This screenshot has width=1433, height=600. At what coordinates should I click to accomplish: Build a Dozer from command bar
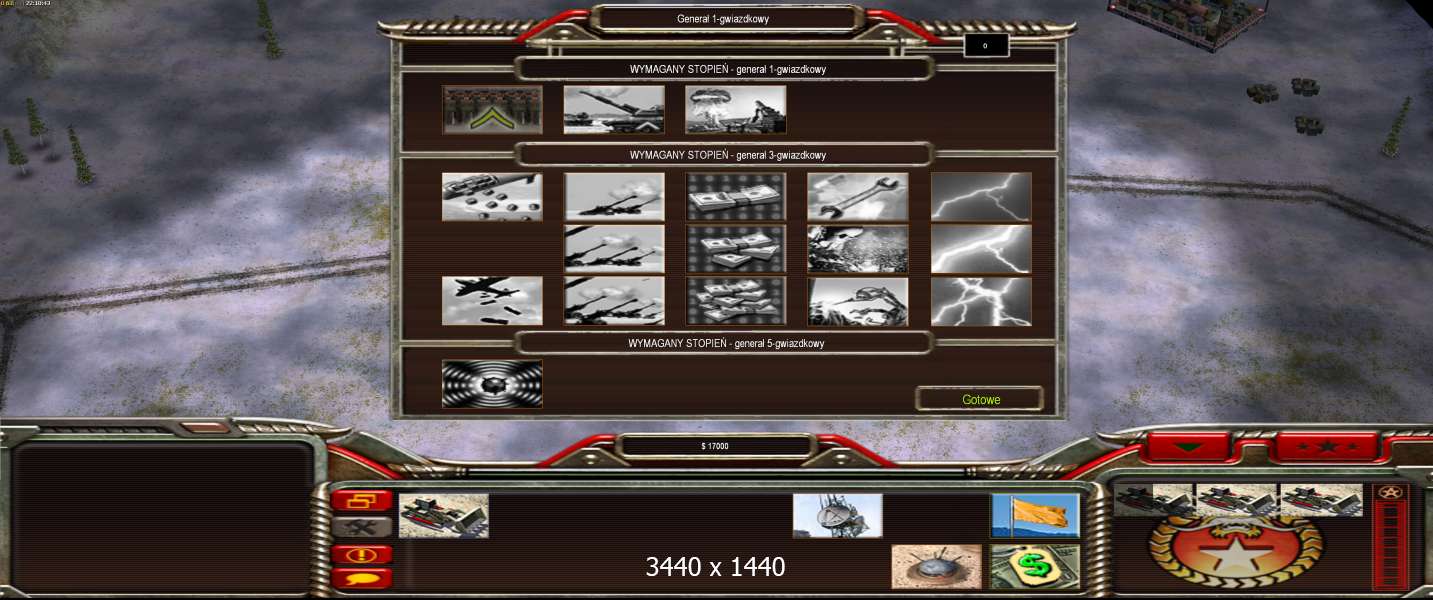(444, 515)
